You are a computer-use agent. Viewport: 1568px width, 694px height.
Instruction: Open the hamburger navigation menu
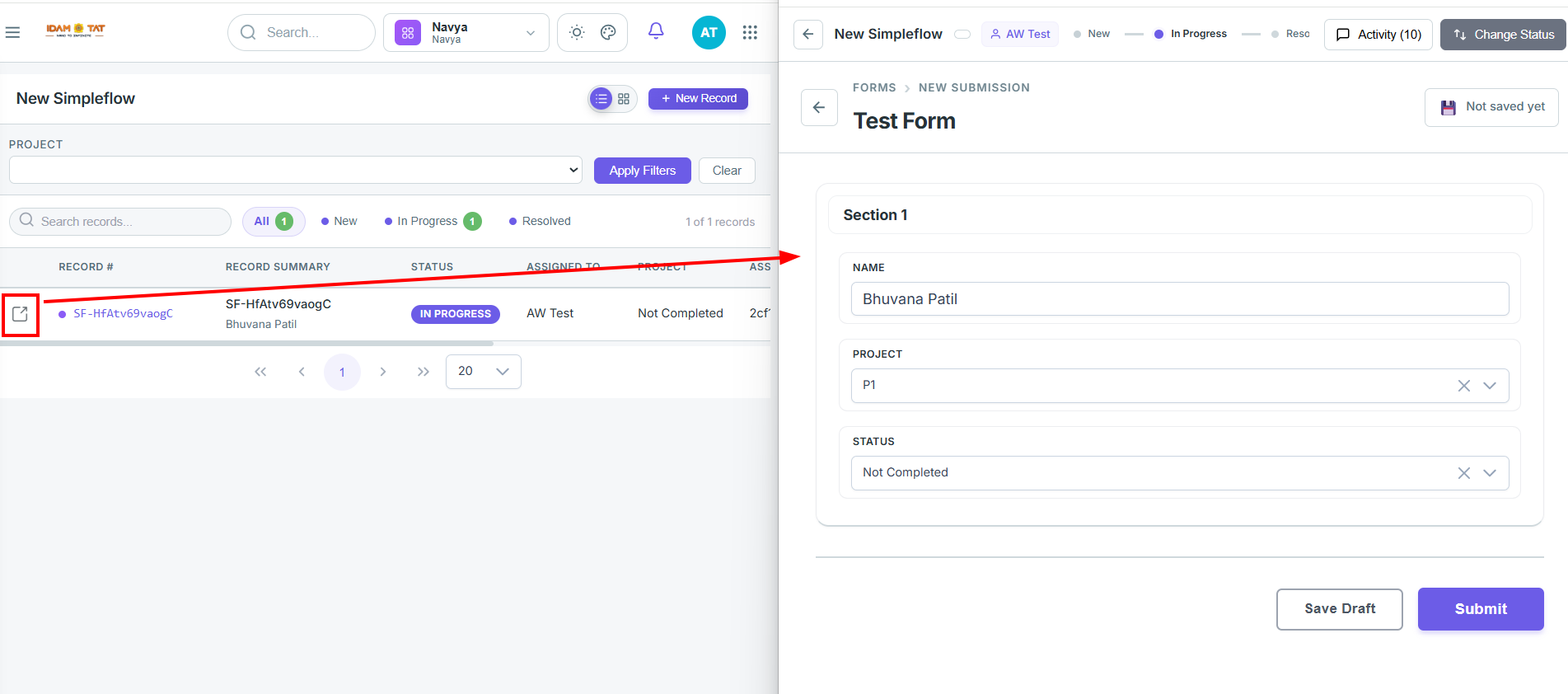(12, 32)
